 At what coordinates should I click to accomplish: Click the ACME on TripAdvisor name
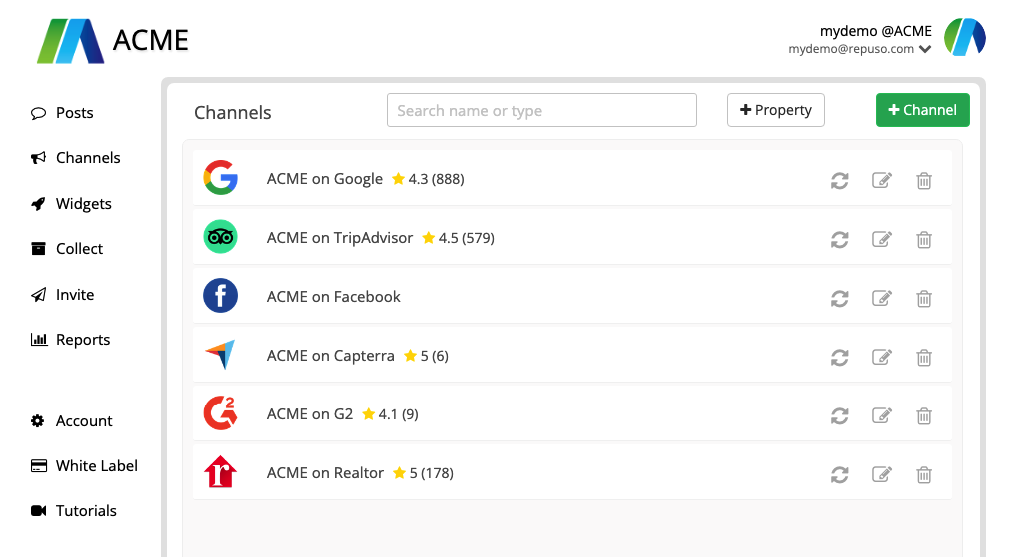point(339,238)
